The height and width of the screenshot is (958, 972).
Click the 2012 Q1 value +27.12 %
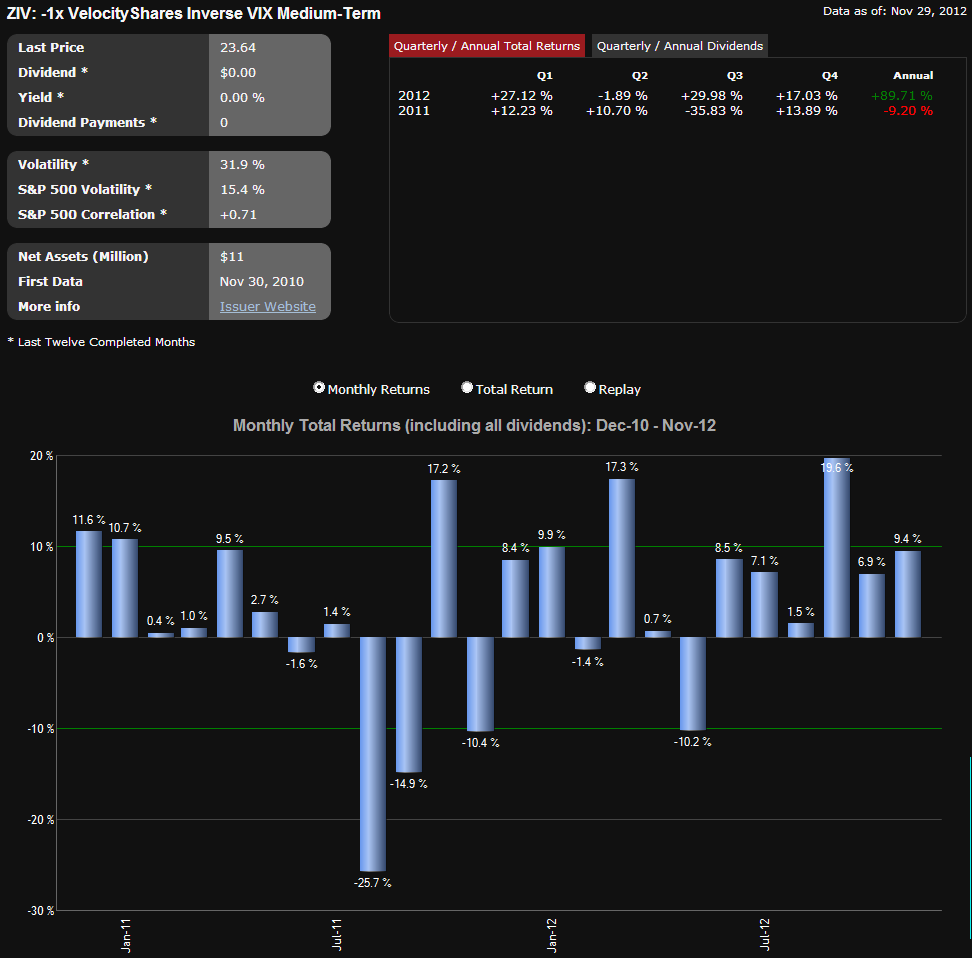pyautogui.click(x=522, y=95)
